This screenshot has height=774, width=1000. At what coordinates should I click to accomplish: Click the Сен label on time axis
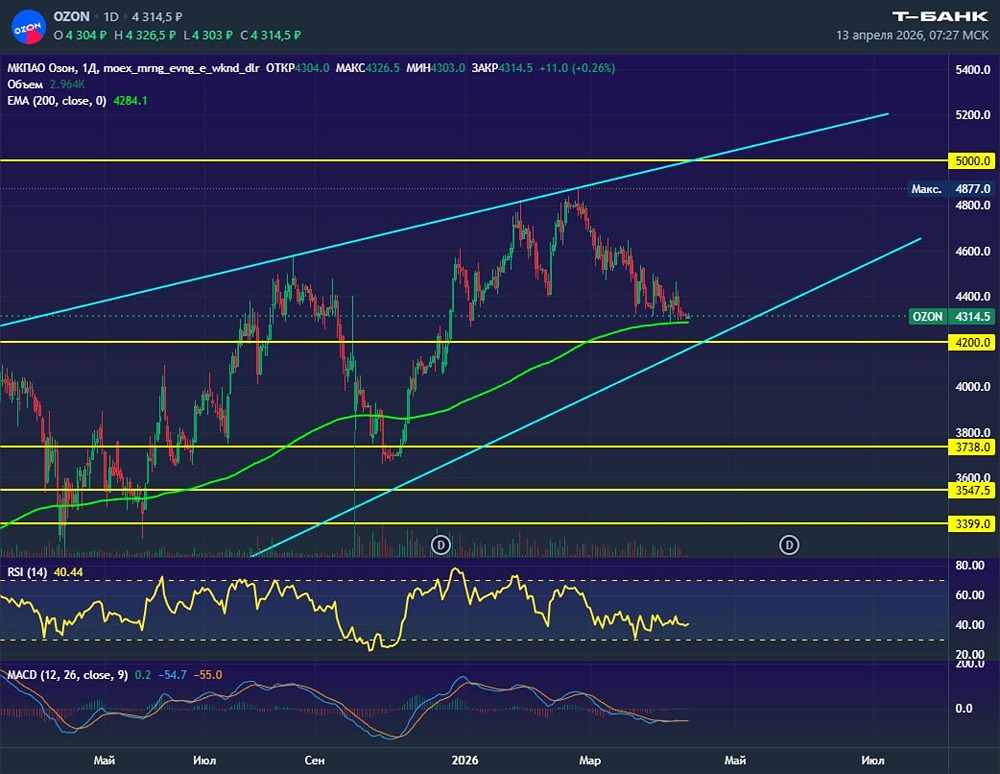(x=314, y=760)
